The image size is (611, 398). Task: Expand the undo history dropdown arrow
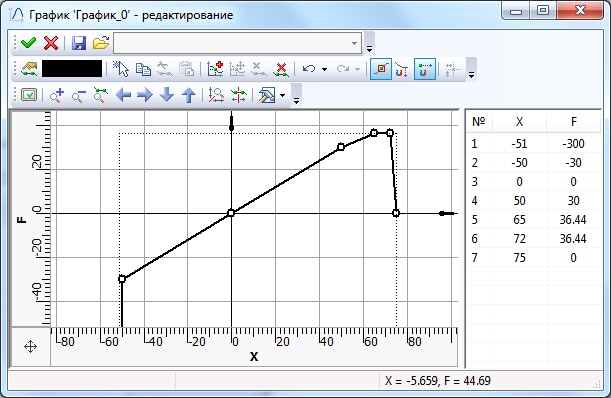pos(324,69)
